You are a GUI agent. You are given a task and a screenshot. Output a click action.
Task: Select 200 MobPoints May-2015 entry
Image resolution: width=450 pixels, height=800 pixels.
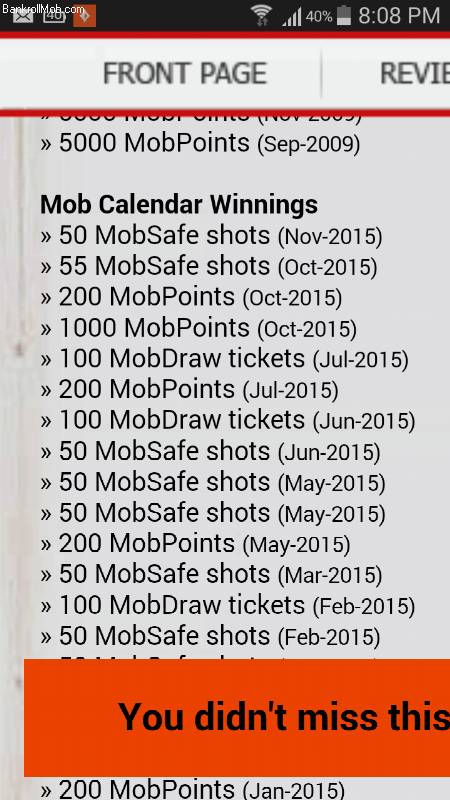point(195,543)
